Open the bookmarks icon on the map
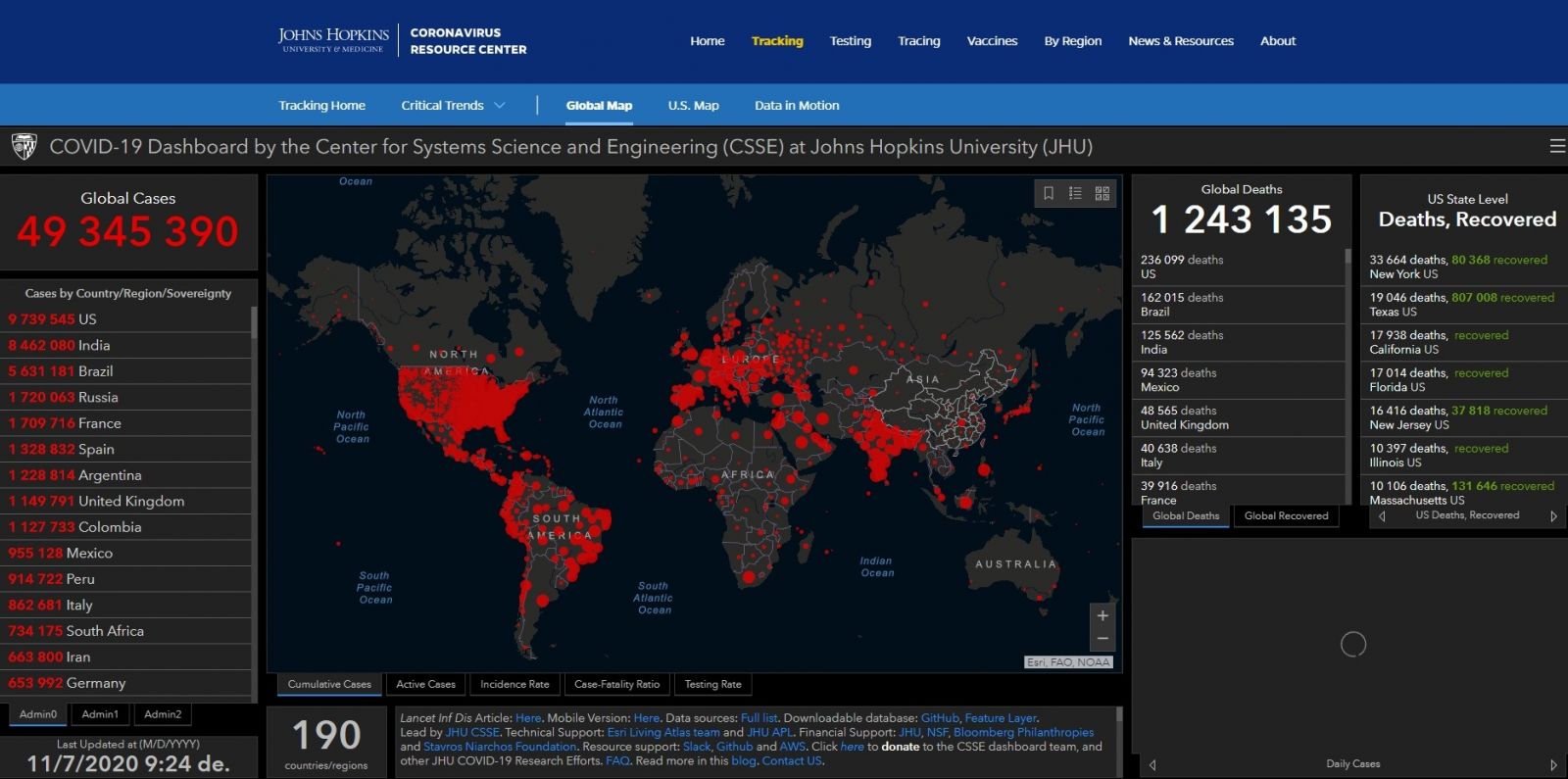The width and height of the screenshot is (1568, 779). point(1048,193)
